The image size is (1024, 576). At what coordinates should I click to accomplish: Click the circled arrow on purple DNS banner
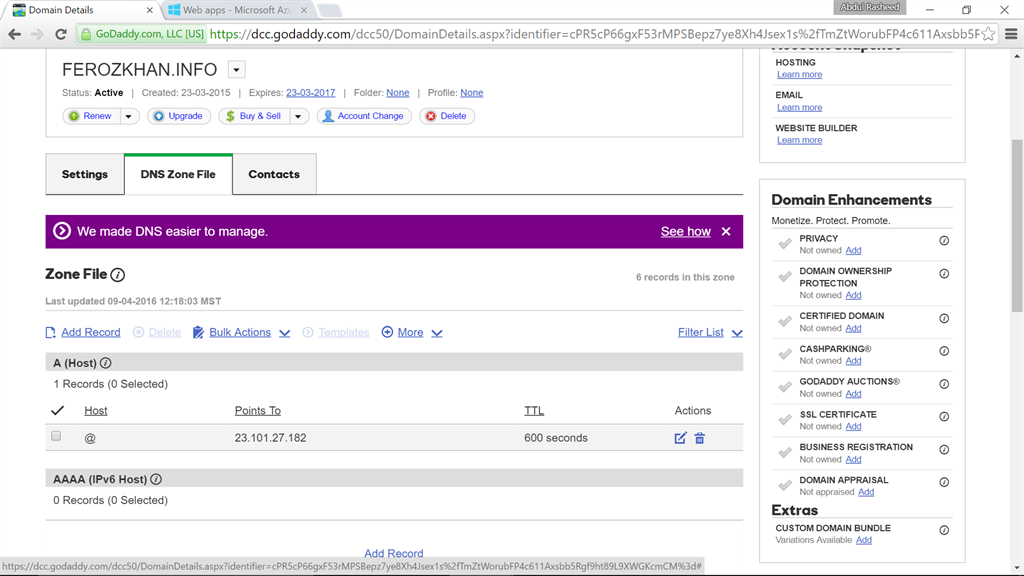click(x=62, y=231)
